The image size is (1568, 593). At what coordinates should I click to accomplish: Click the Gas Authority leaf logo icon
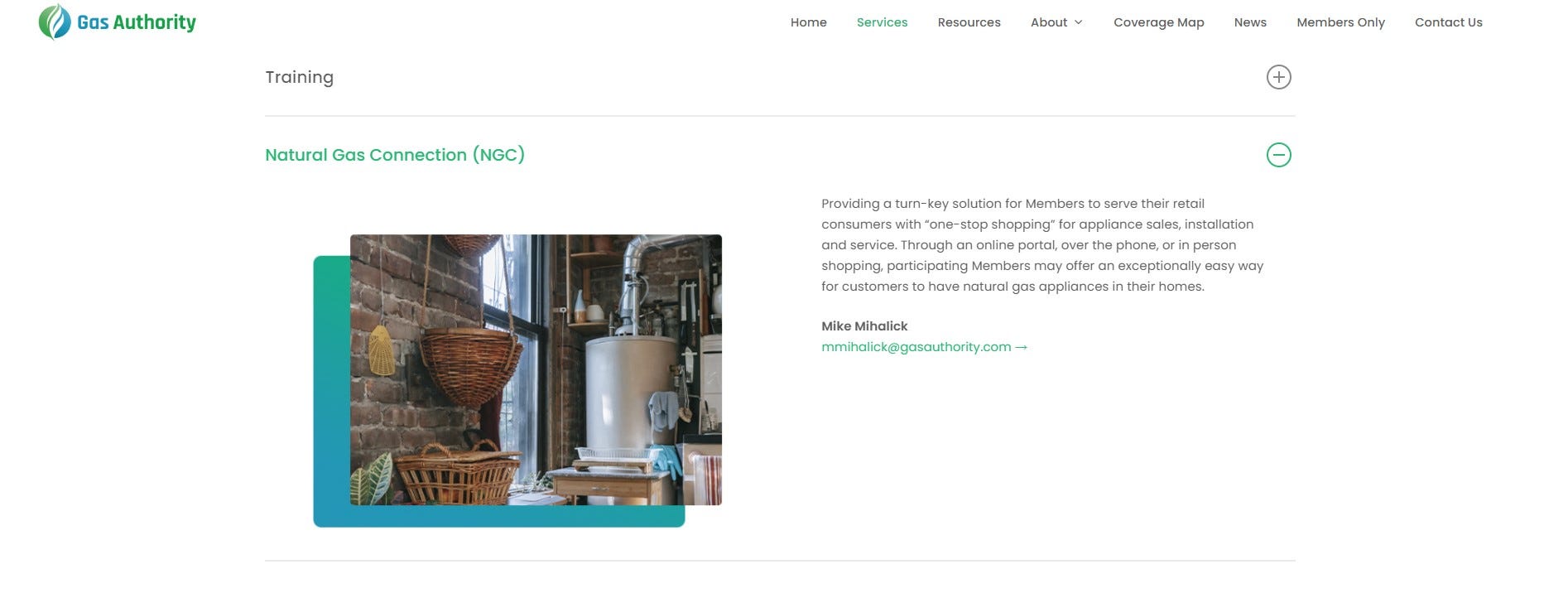(55, 22)
